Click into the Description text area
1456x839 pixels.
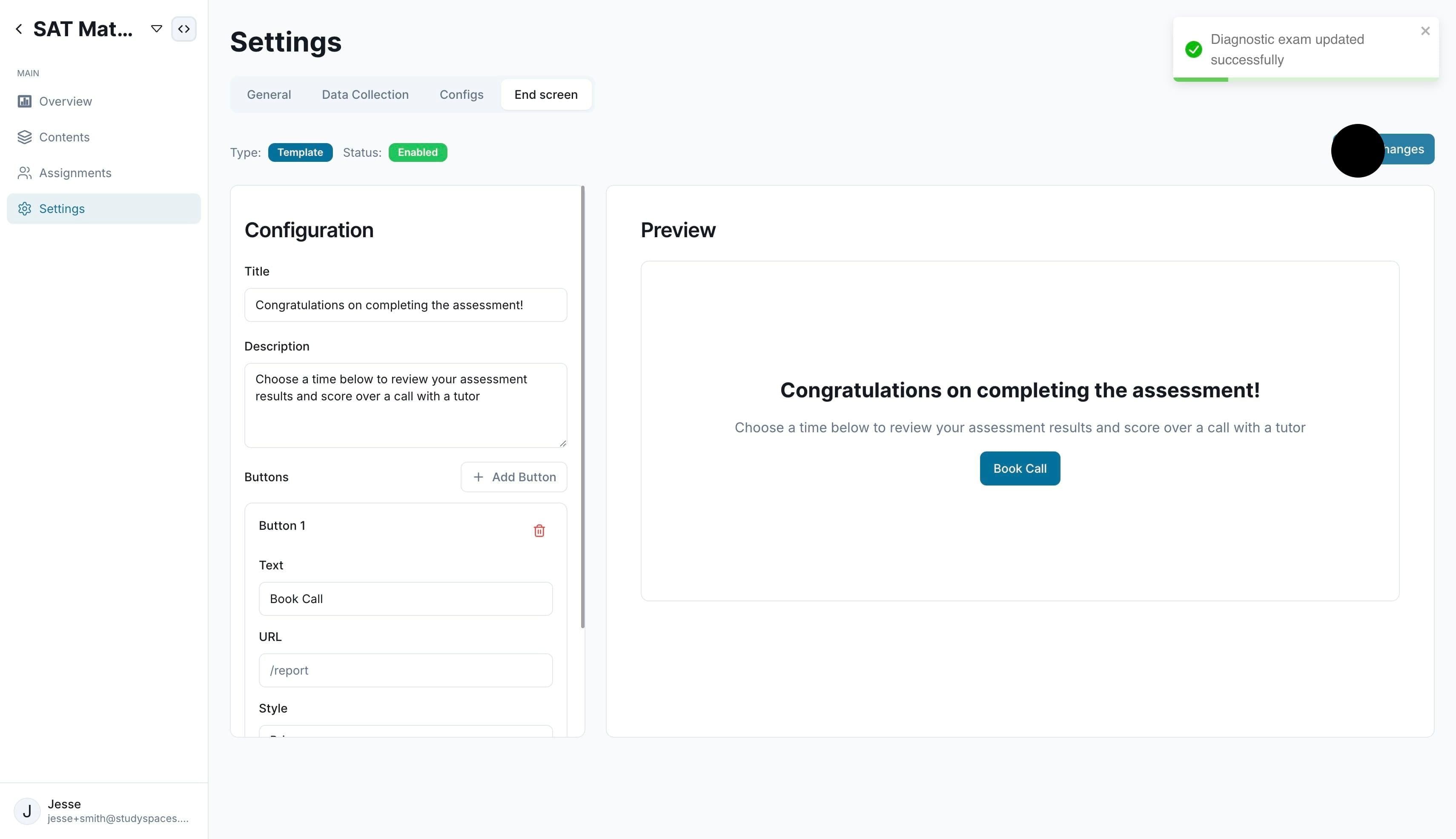pos(405,405)
